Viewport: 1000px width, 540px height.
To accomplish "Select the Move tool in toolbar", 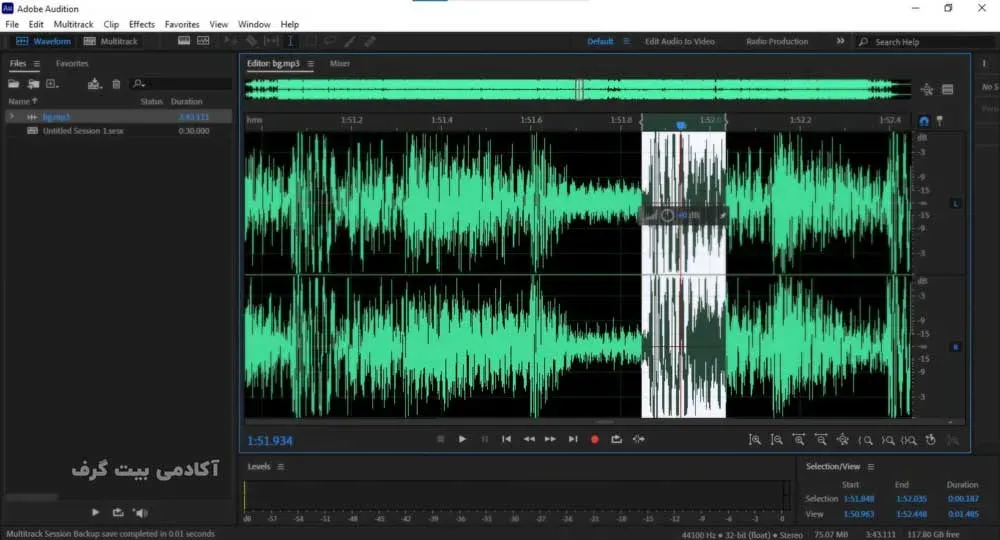I will [x=230, y=41].
